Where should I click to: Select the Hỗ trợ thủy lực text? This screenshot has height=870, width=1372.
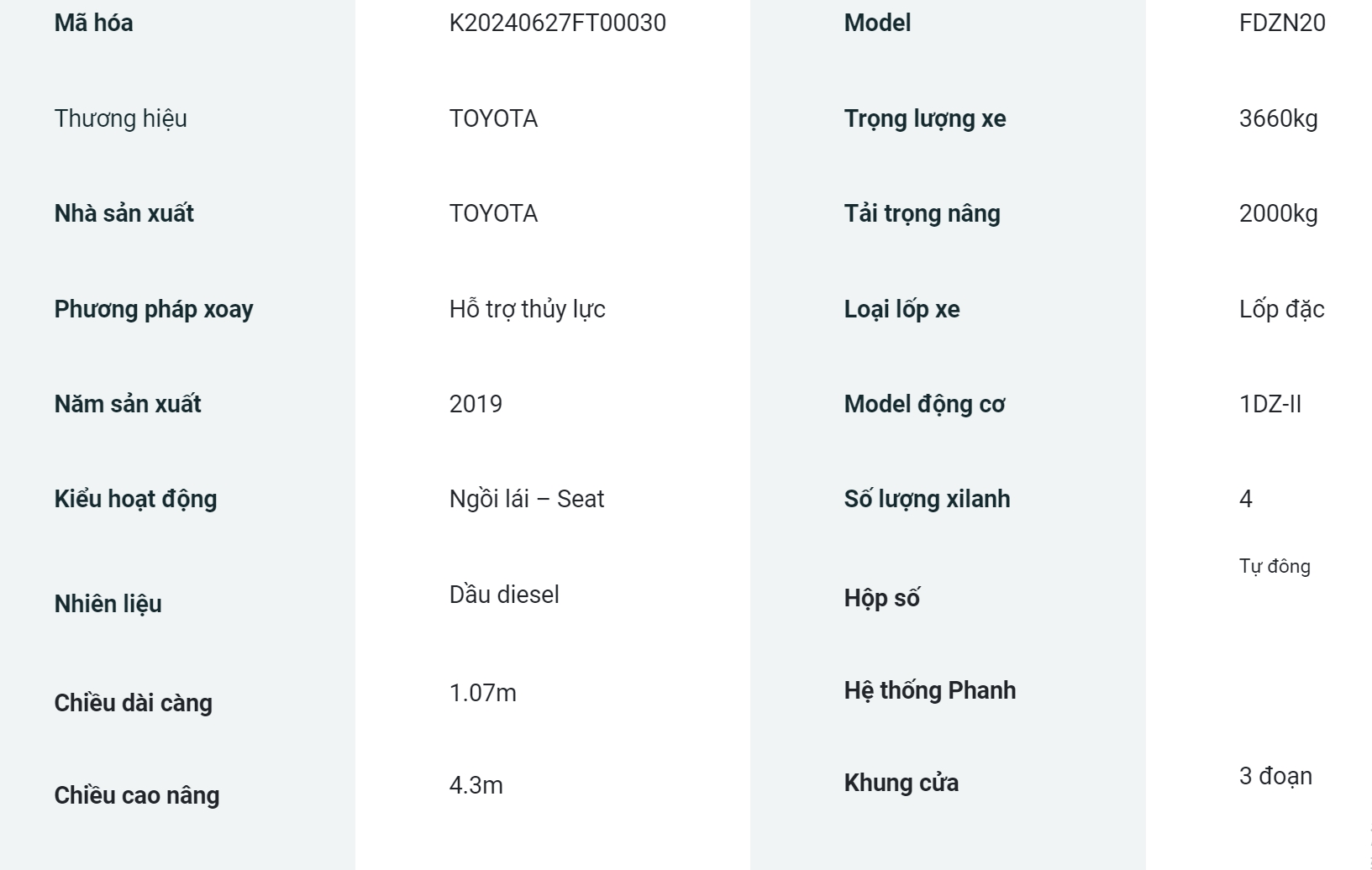[x=528, y=310]
